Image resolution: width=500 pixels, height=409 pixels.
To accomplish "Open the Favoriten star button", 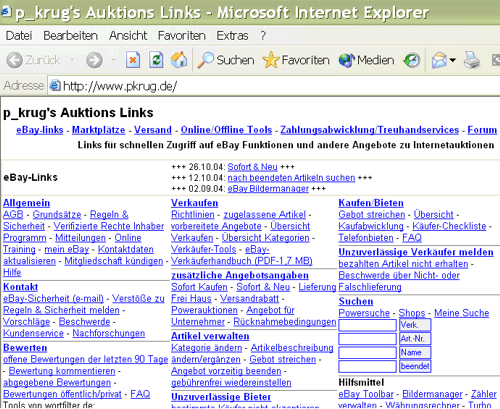I will pos(296,60).
